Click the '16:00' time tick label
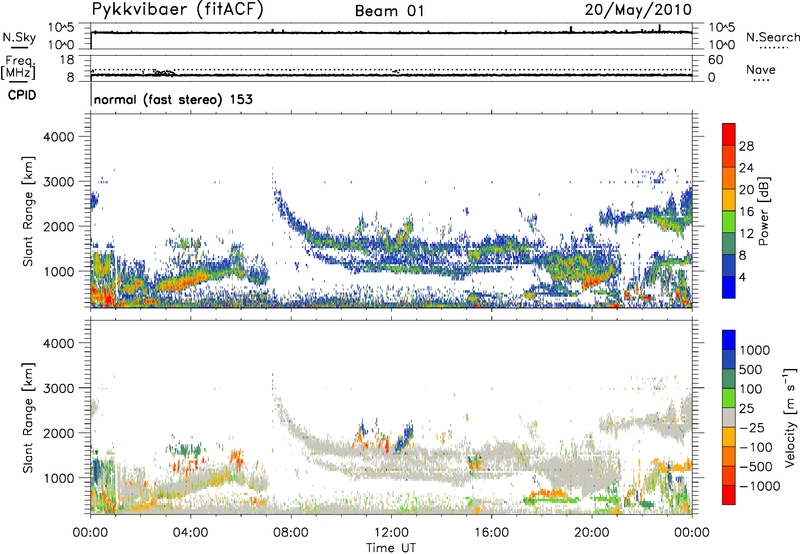 (491, 533)
